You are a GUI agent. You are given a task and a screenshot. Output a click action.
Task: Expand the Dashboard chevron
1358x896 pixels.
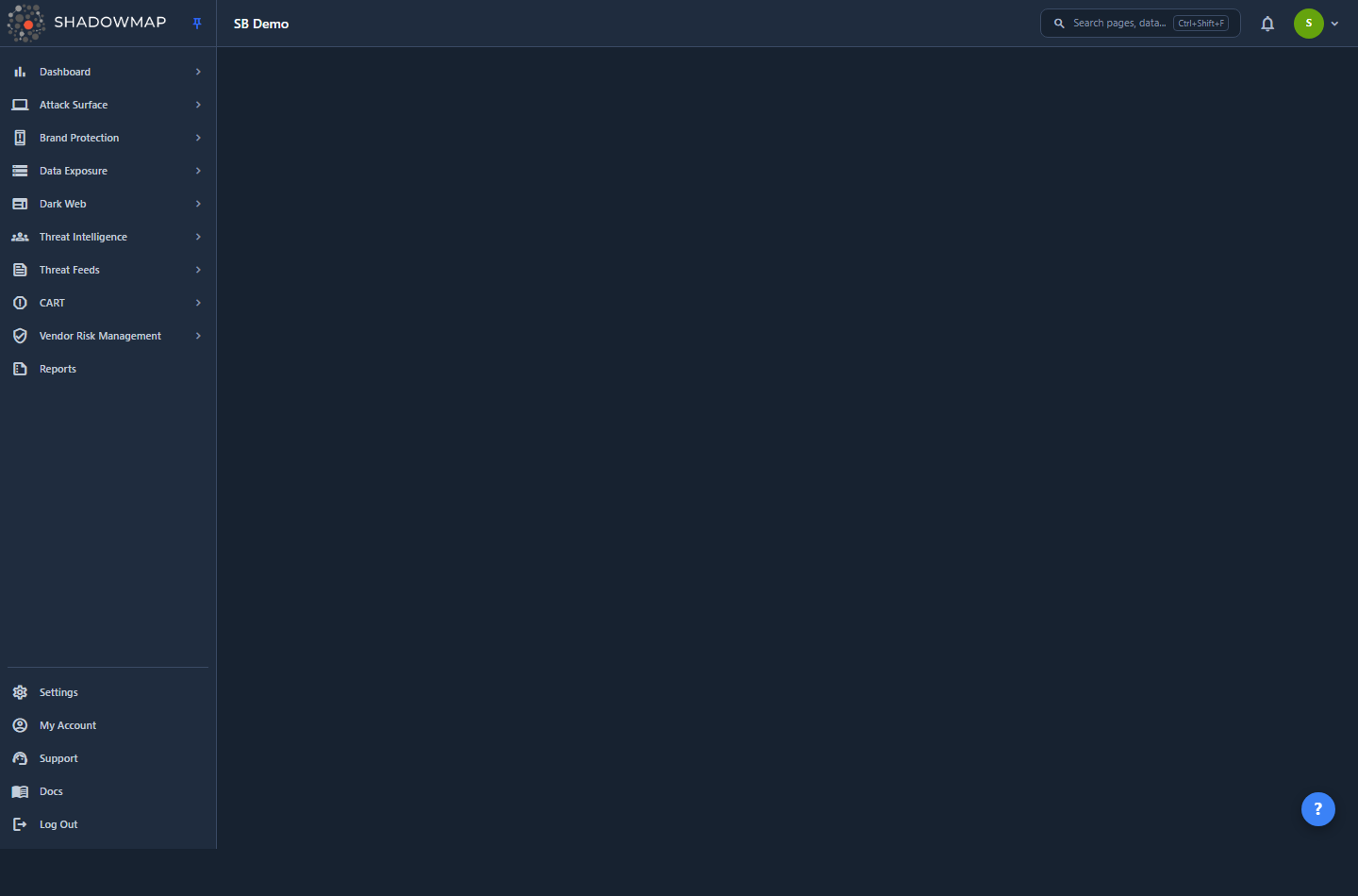point(198,72)
